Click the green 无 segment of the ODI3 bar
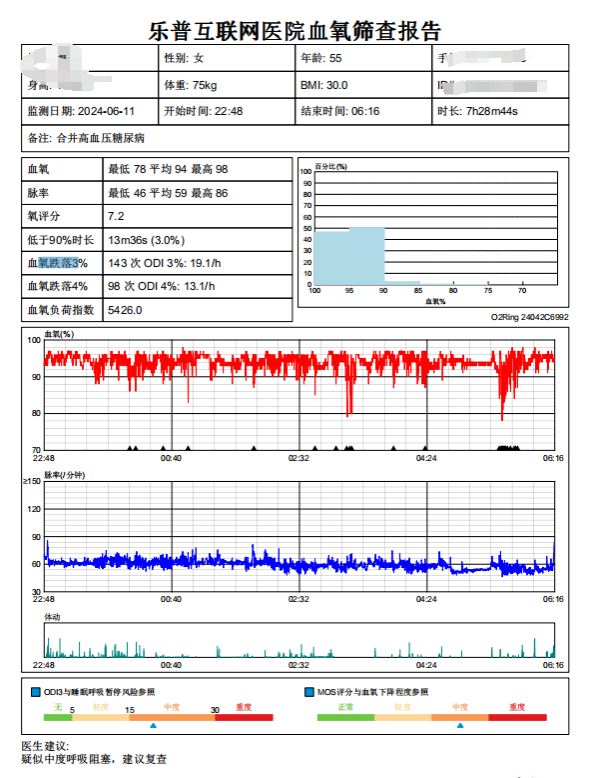The image size is (591, 778). click(x=58, y=717)
